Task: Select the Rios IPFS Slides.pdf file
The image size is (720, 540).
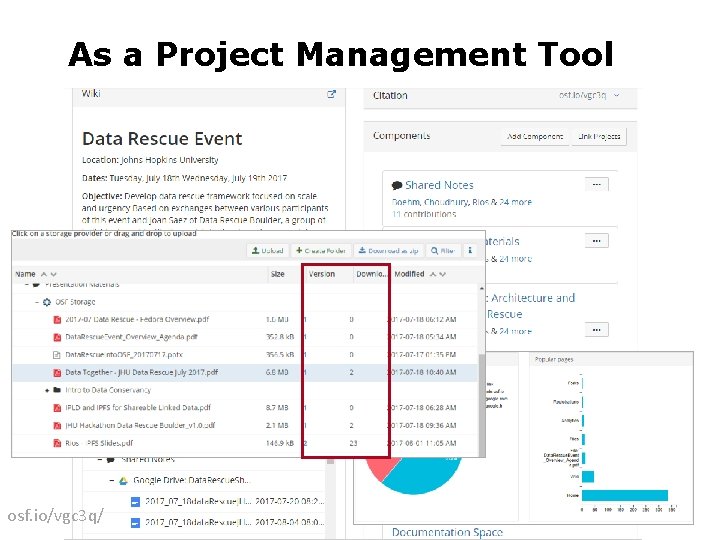Action: click(244, 443)
